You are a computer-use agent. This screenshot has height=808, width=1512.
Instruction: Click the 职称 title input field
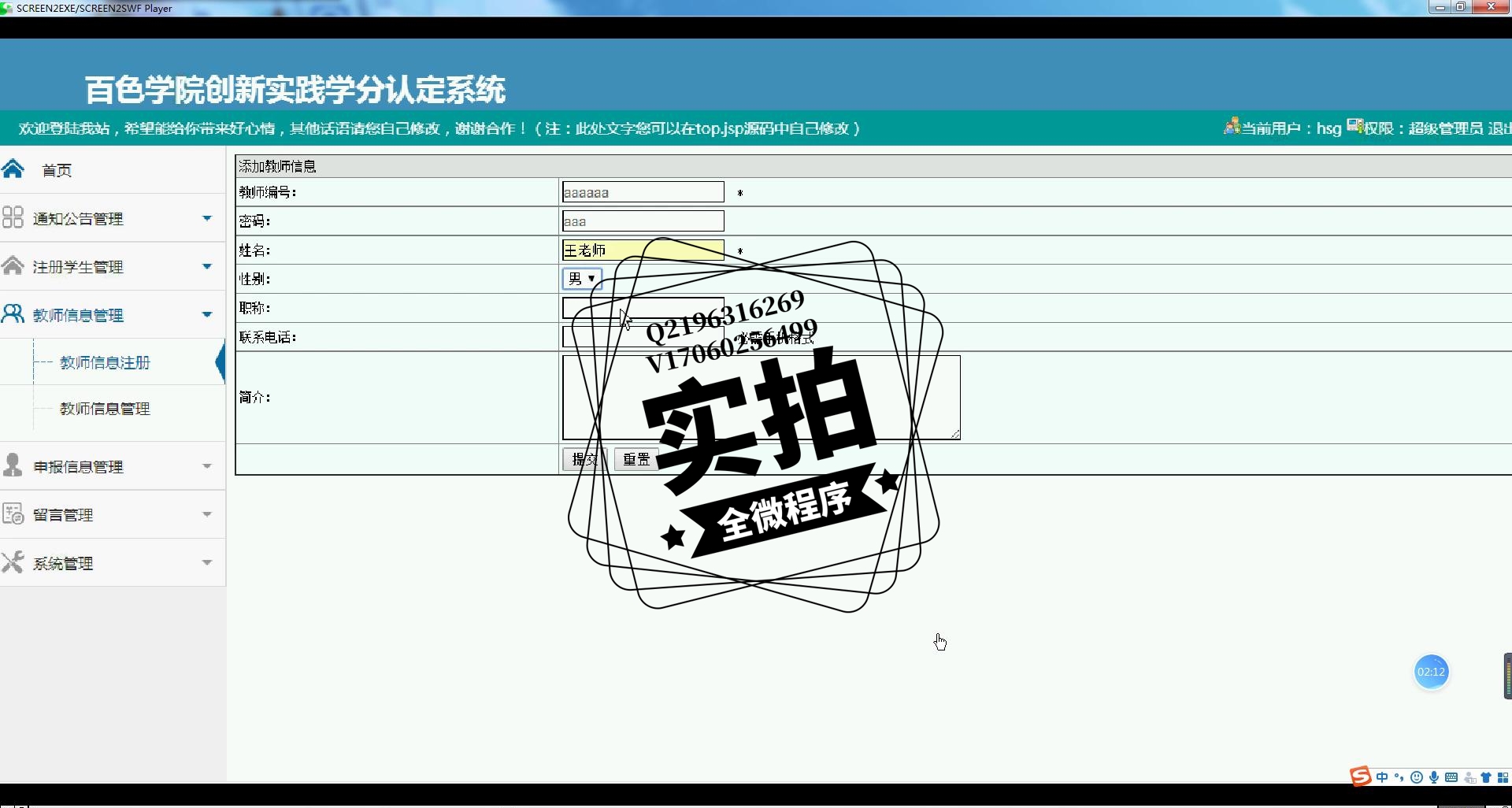pos(643,308)
